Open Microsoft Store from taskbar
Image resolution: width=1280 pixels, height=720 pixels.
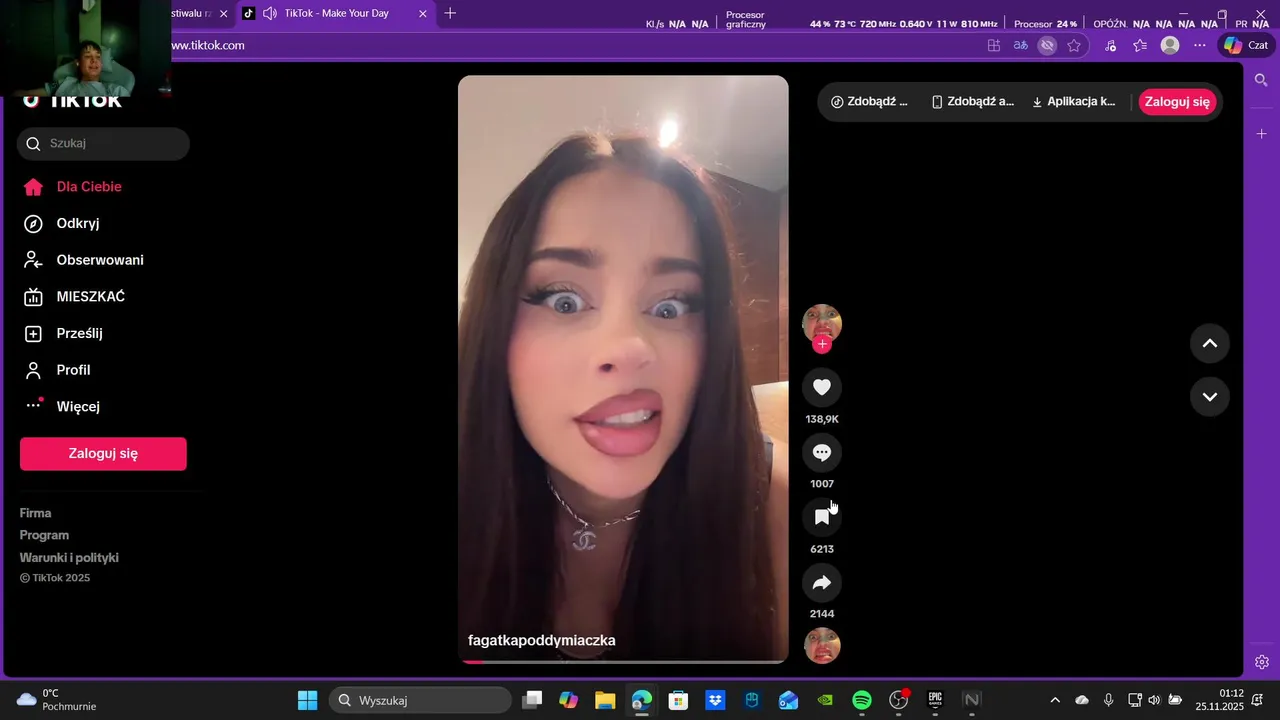(x=678, y=700)
